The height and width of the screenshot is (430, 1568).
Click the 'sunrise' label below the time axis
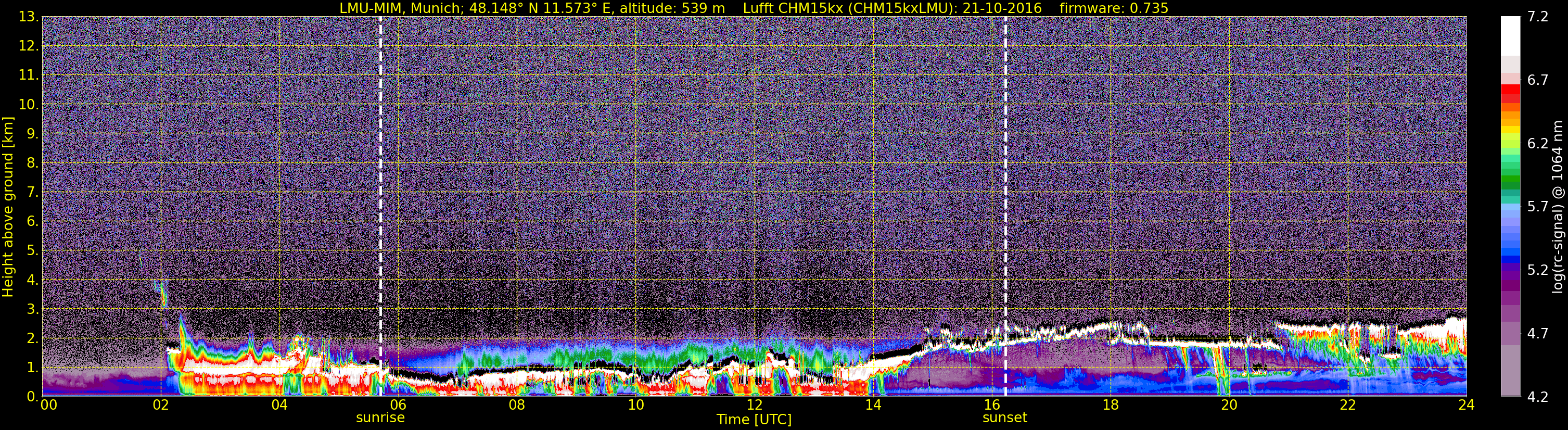coord(380,418)
